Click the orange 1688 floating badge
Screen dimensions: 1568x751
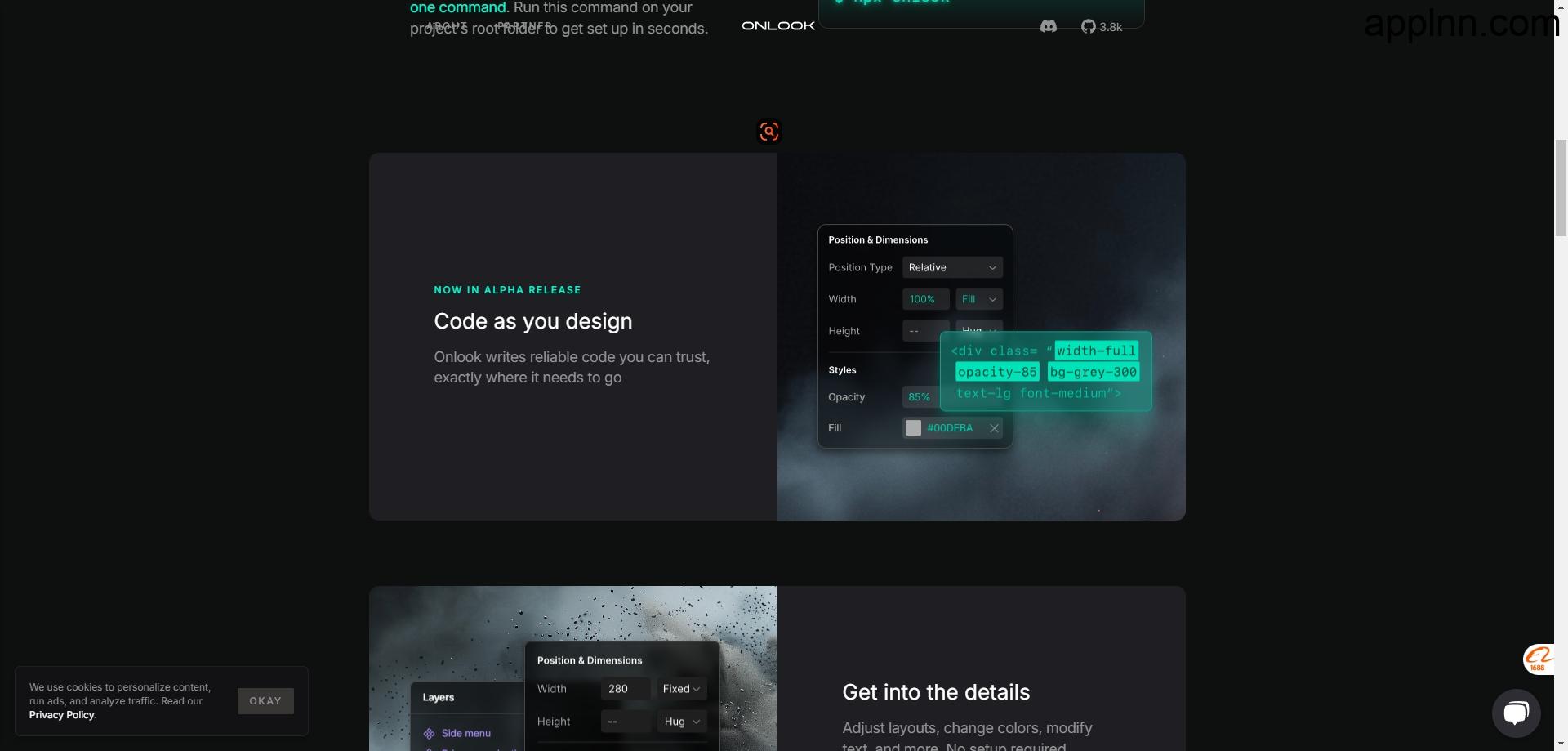point(1539,659)
